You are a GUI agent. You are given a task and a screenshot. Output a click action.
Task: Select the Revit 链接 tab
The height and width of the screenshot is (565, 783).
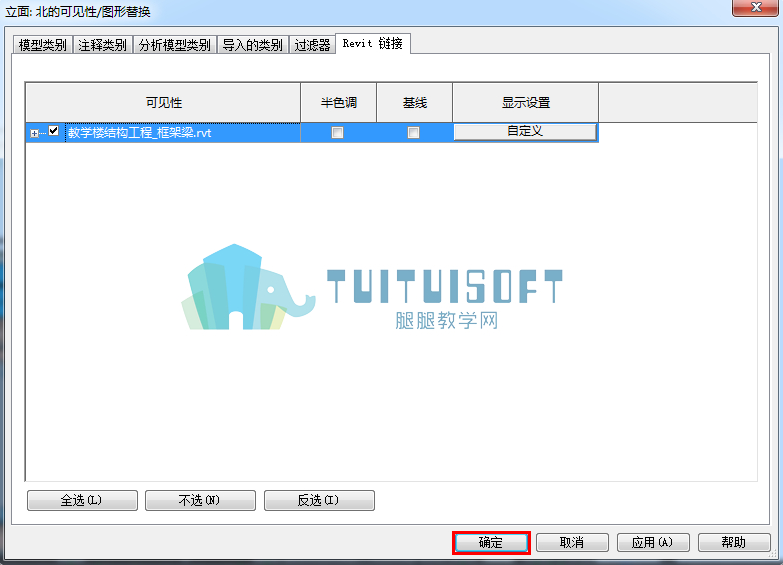pos(373,43)
